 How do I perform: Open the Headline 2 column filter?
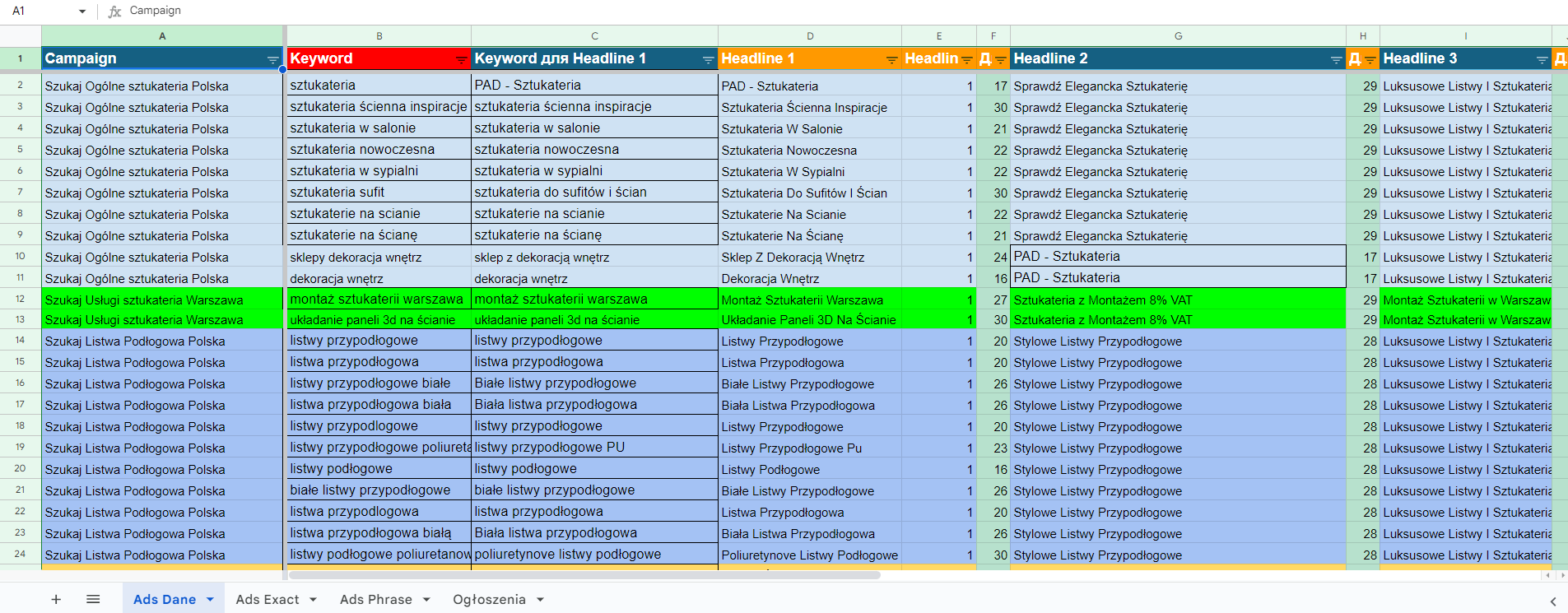pos(1336,59)
